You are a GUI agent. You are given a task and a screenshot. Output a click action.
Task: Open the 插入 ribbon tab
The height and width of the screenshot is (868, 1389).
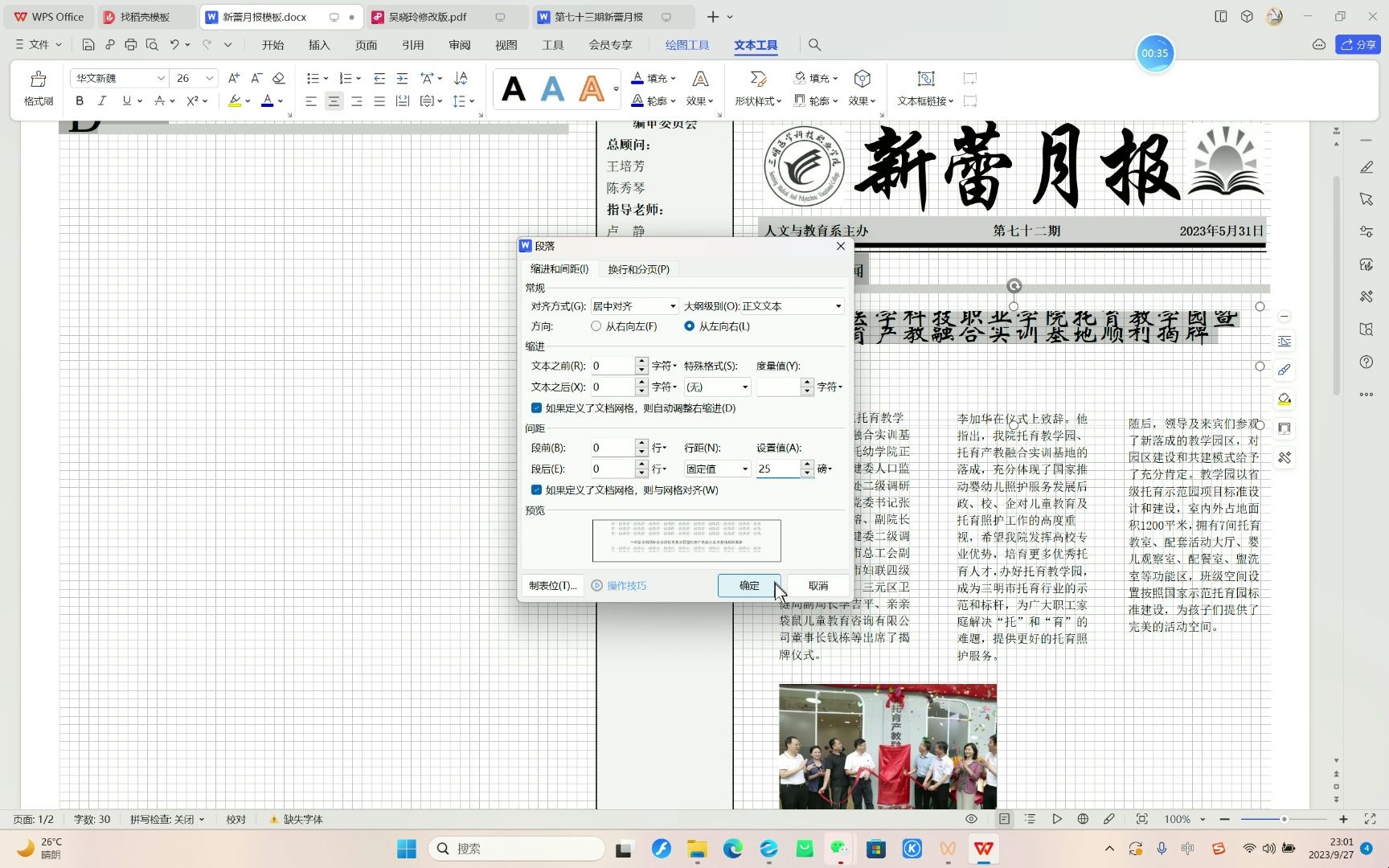click(x=319, y=45)
